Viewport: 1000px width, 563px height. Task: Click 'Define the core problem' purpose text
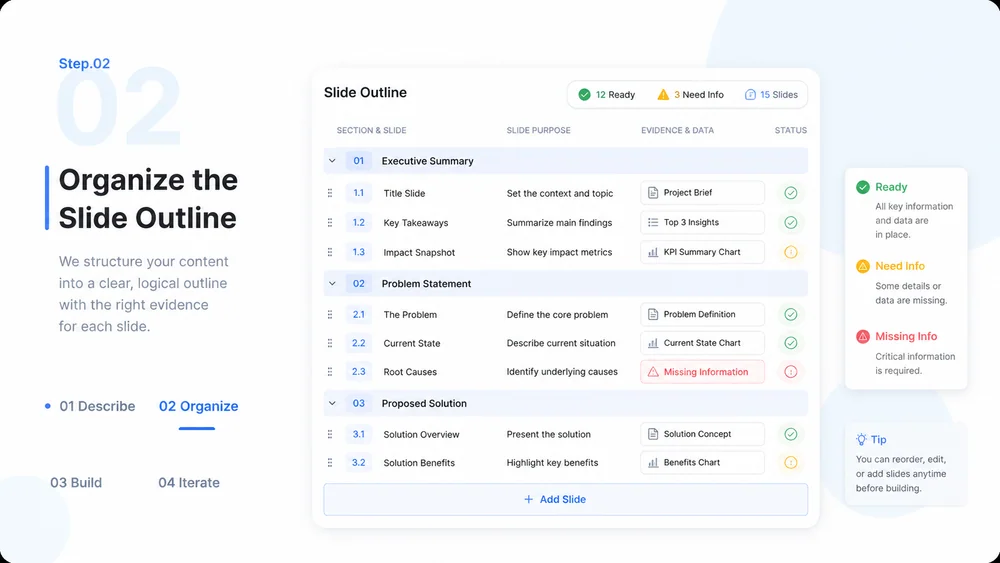coord(557,314)
